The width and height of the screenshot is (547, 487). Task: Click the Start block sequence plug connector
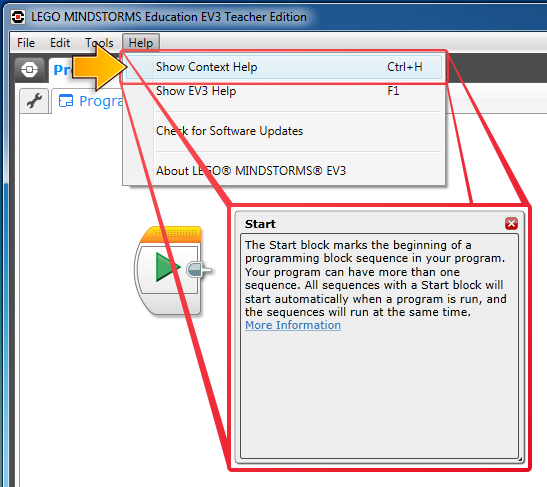click(199, 270)
